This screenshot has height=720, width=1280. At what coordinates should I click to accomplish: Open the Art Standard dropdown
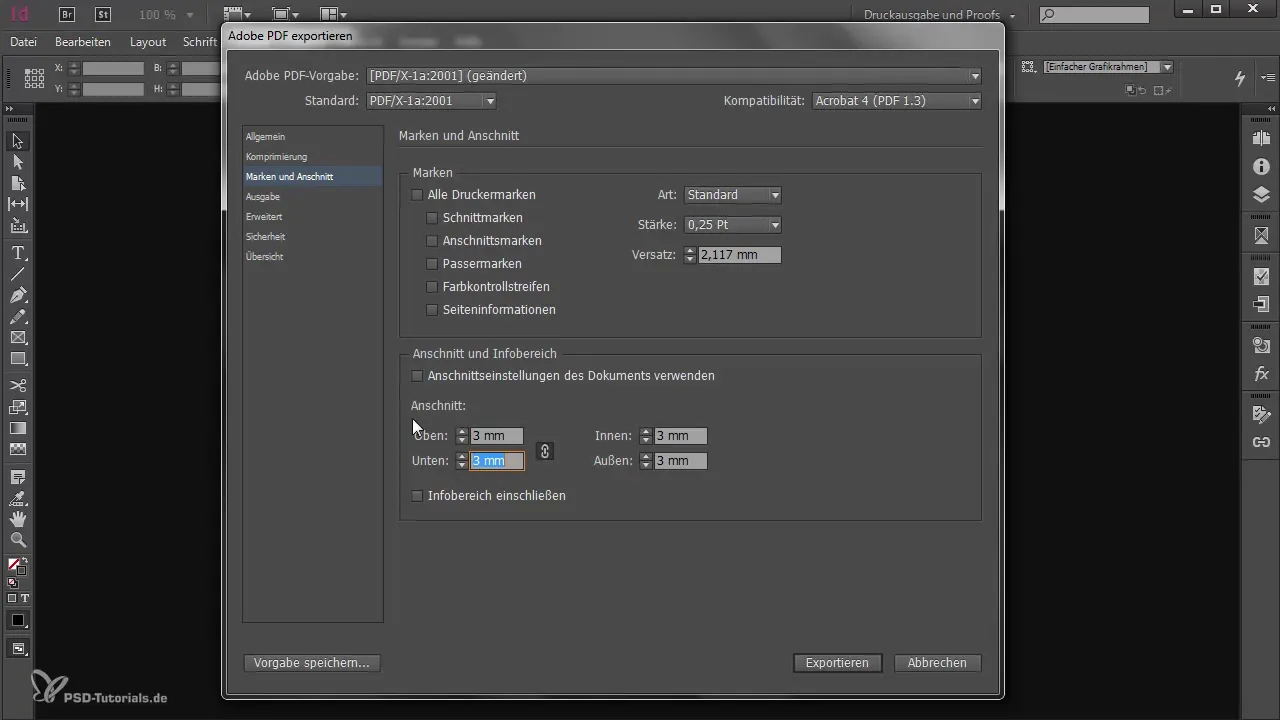733,195
